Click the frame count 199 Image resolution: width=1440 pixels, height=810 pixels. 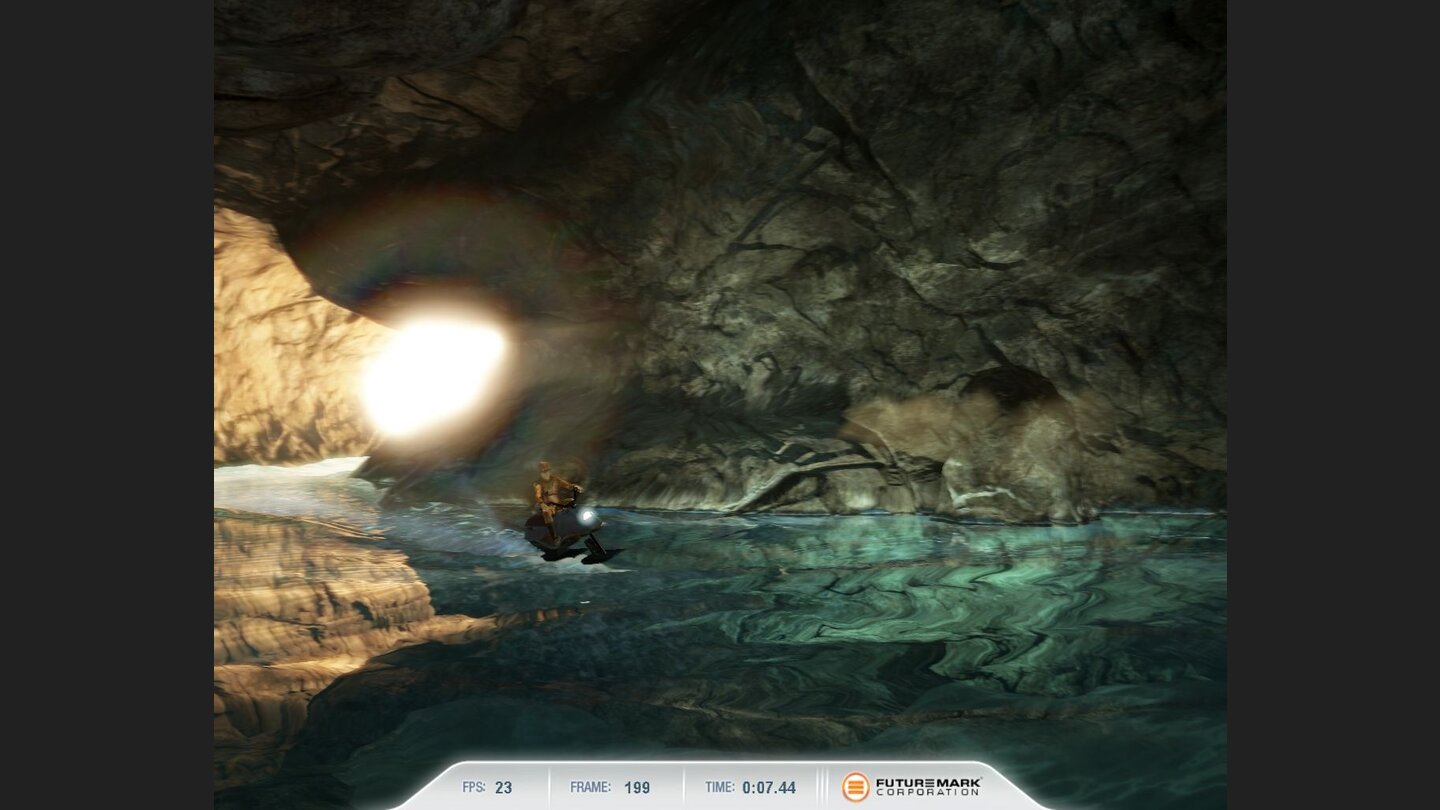pyautogui.click(x=637, y=788)
